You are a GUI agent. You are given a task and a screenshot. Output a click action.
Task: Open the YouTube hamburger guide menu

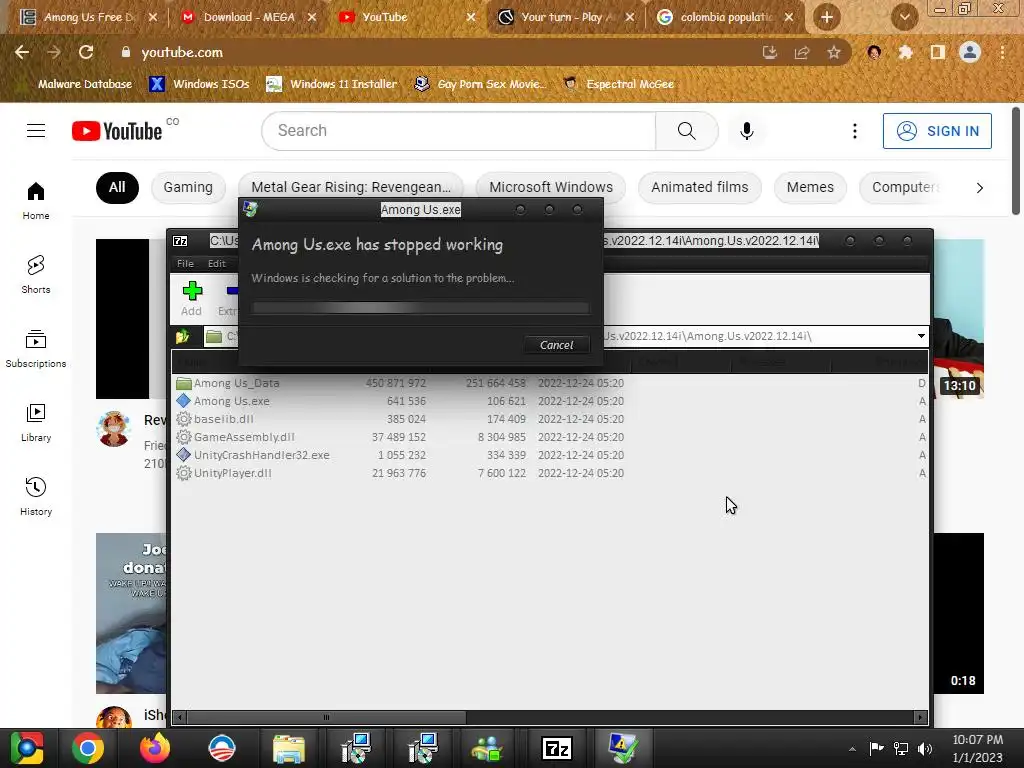[x=36, y=131]
